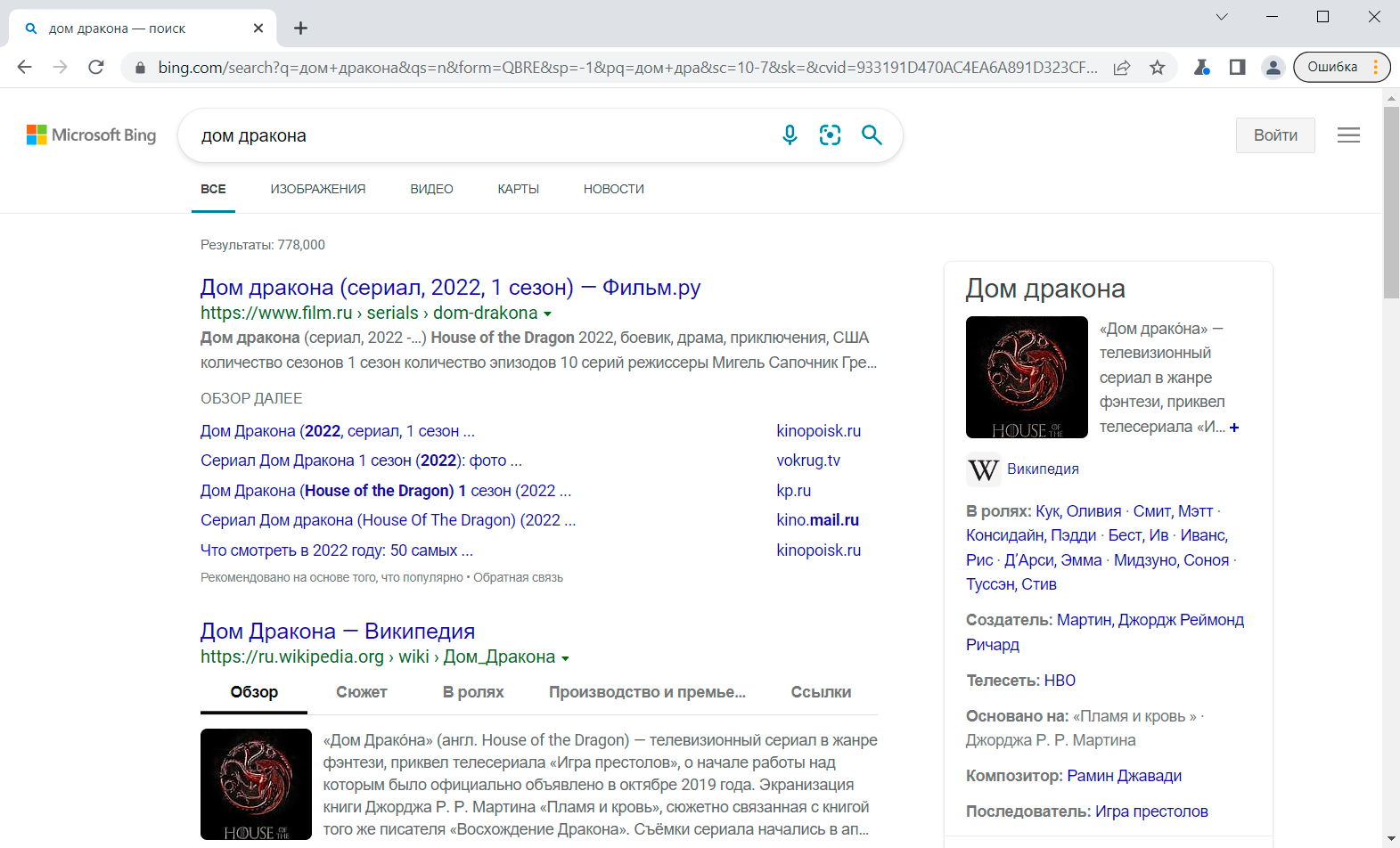Reload the page
1400x848 pixels.
point(96,67)
